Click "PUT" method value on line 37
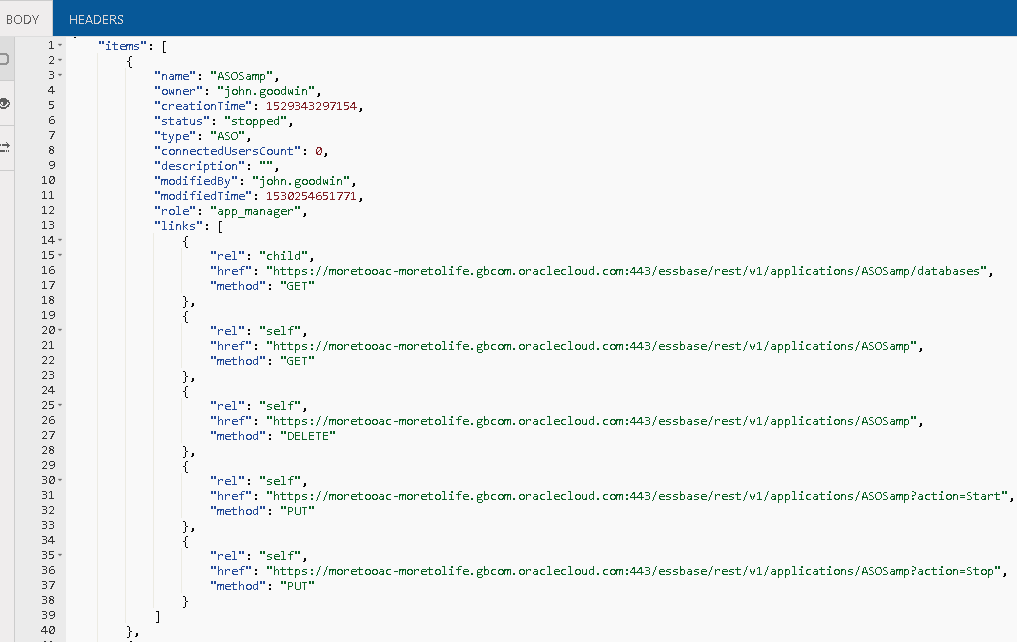The image size is (1017, 642). pos(298,586)
